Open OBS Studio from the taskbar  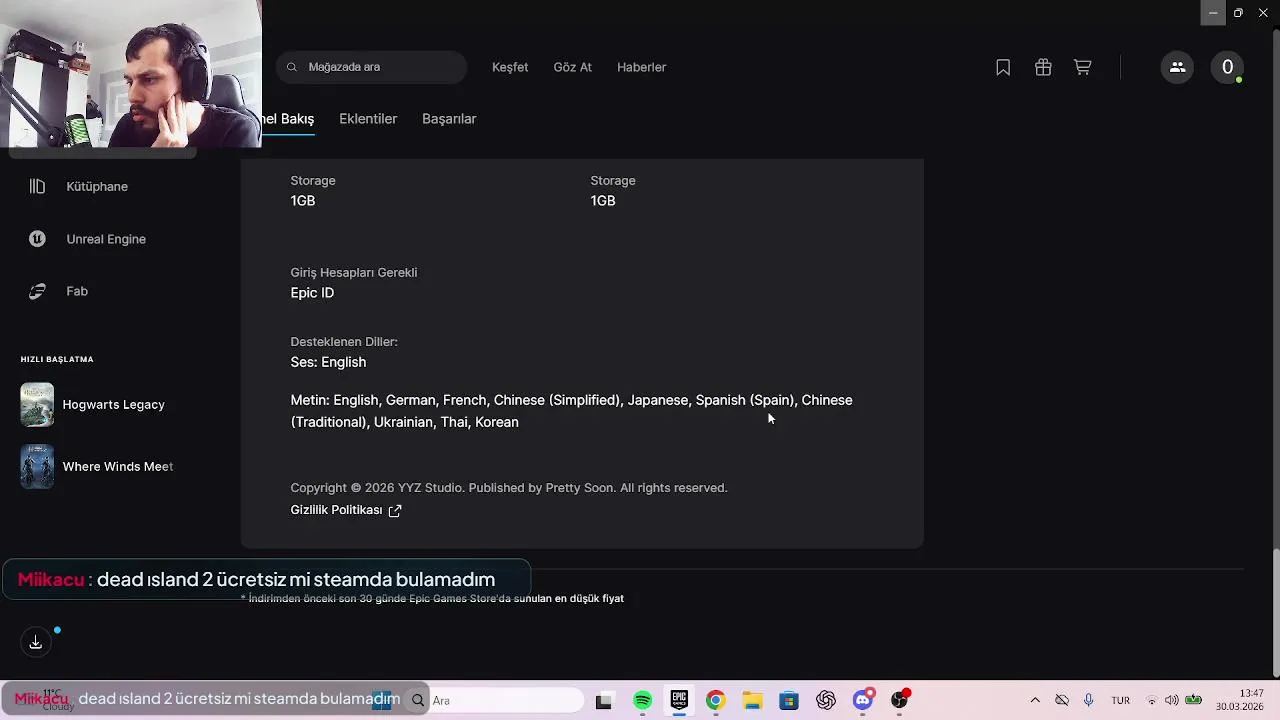900,700
